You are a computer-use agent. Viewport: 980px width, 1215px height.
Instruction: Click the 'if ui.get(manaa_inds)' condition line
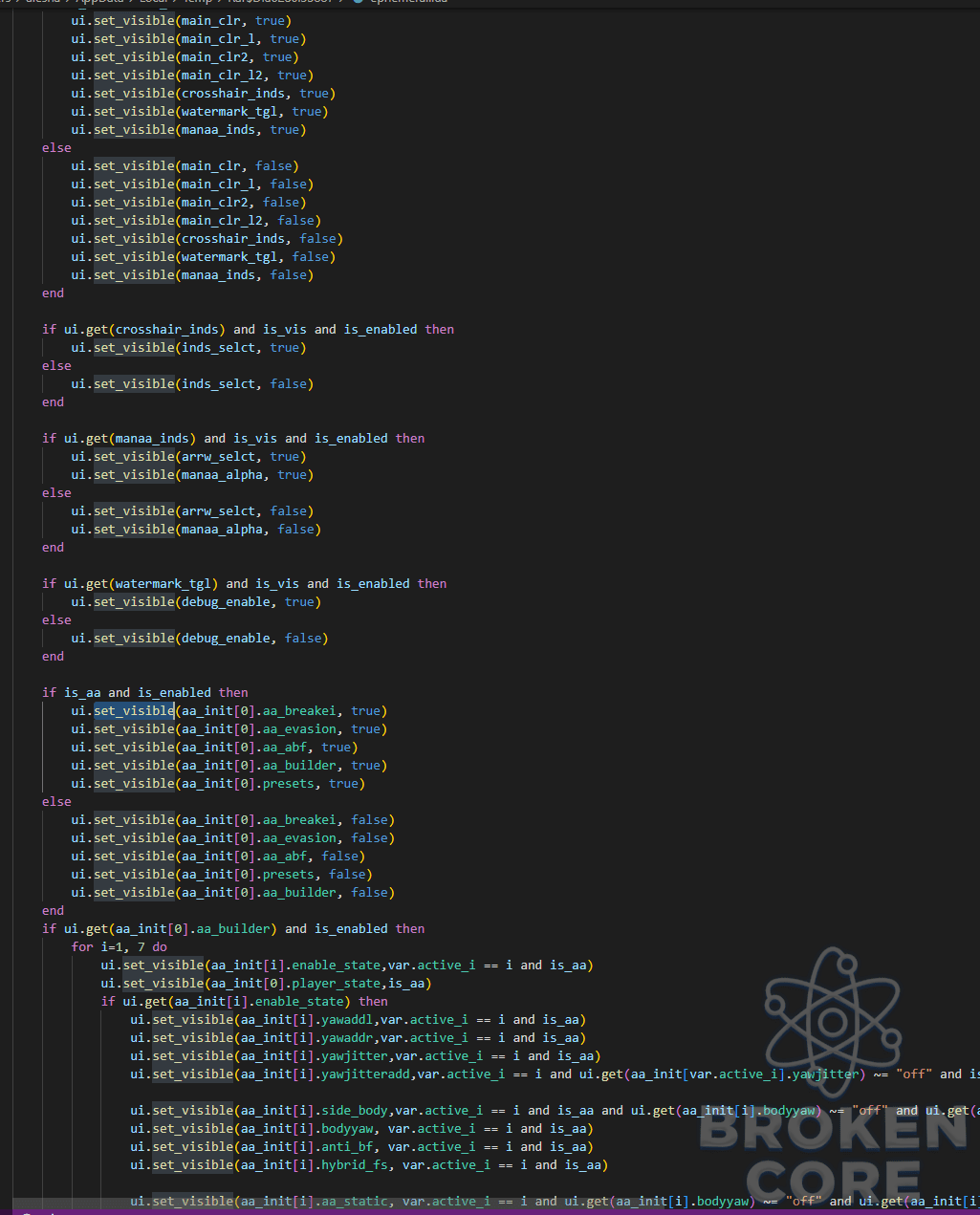(233, 439)
